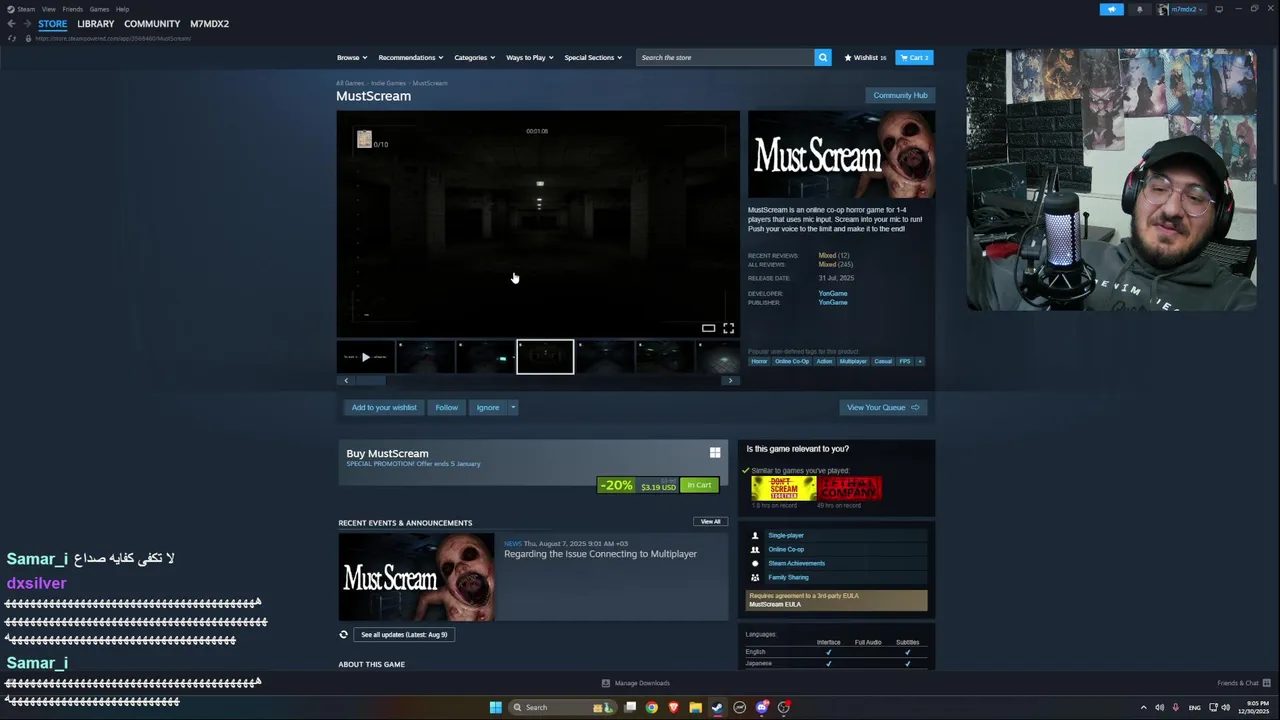Select the highlighted screenshot thumbnail
Viewport: 1280px width, 720px height.
pos(545,357)
